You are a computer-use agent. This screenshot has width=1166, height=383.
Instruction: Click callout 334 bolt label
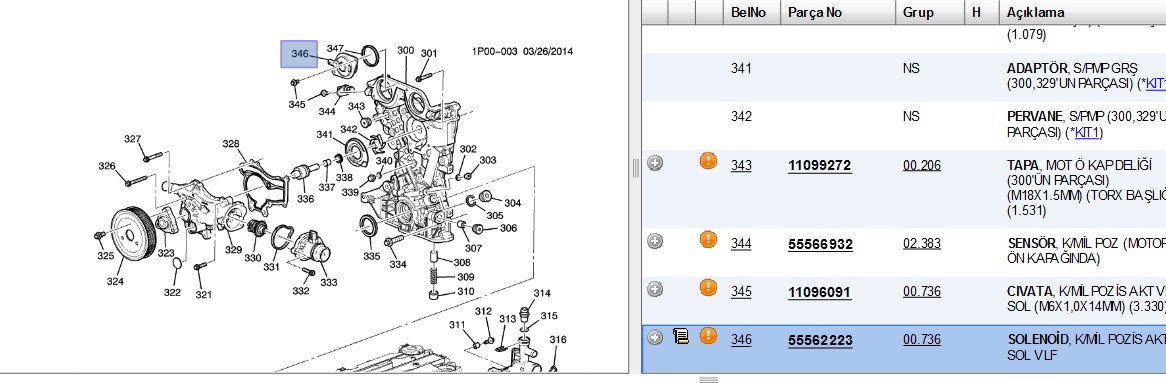[x=398, y=264]
